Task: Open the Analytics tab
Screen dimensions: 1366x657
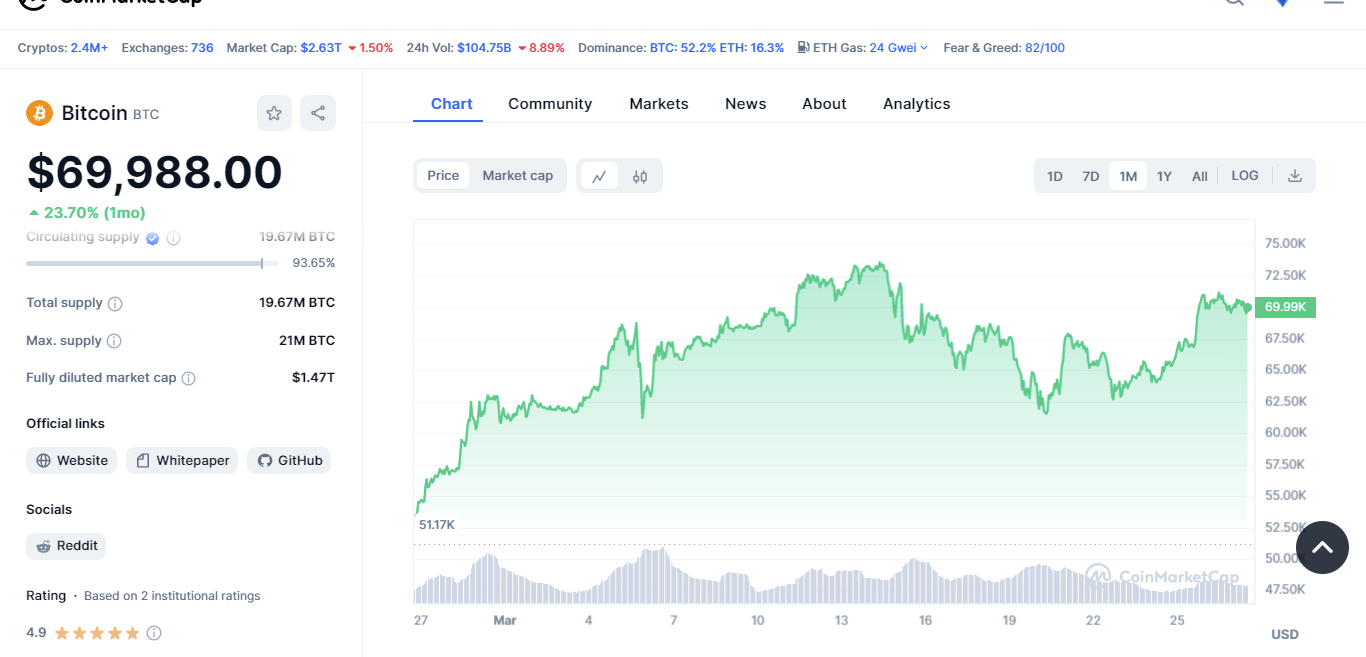Action: tap(917, 104)
